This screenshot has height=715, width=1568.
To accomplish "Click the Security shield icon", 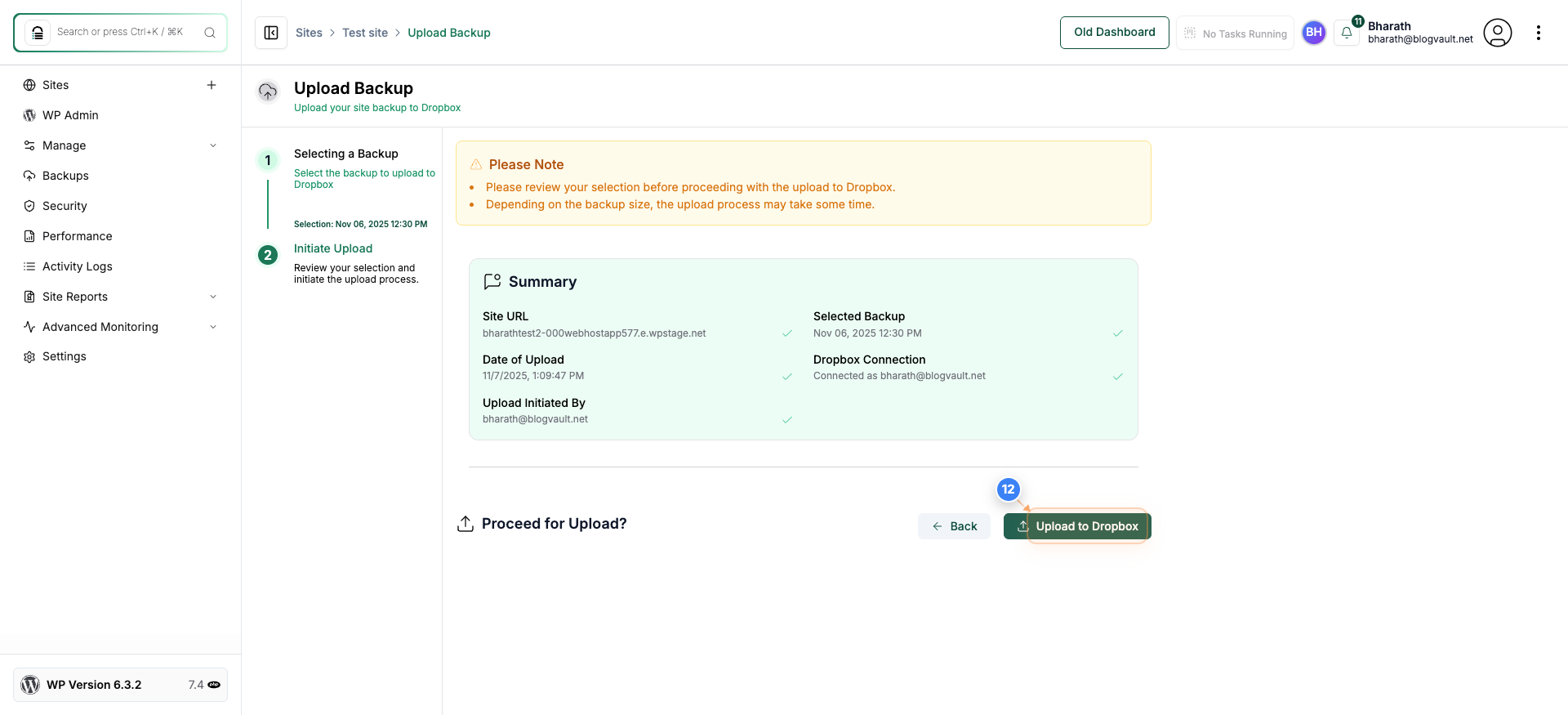I will pyautogui.click(x=29, y=206).
